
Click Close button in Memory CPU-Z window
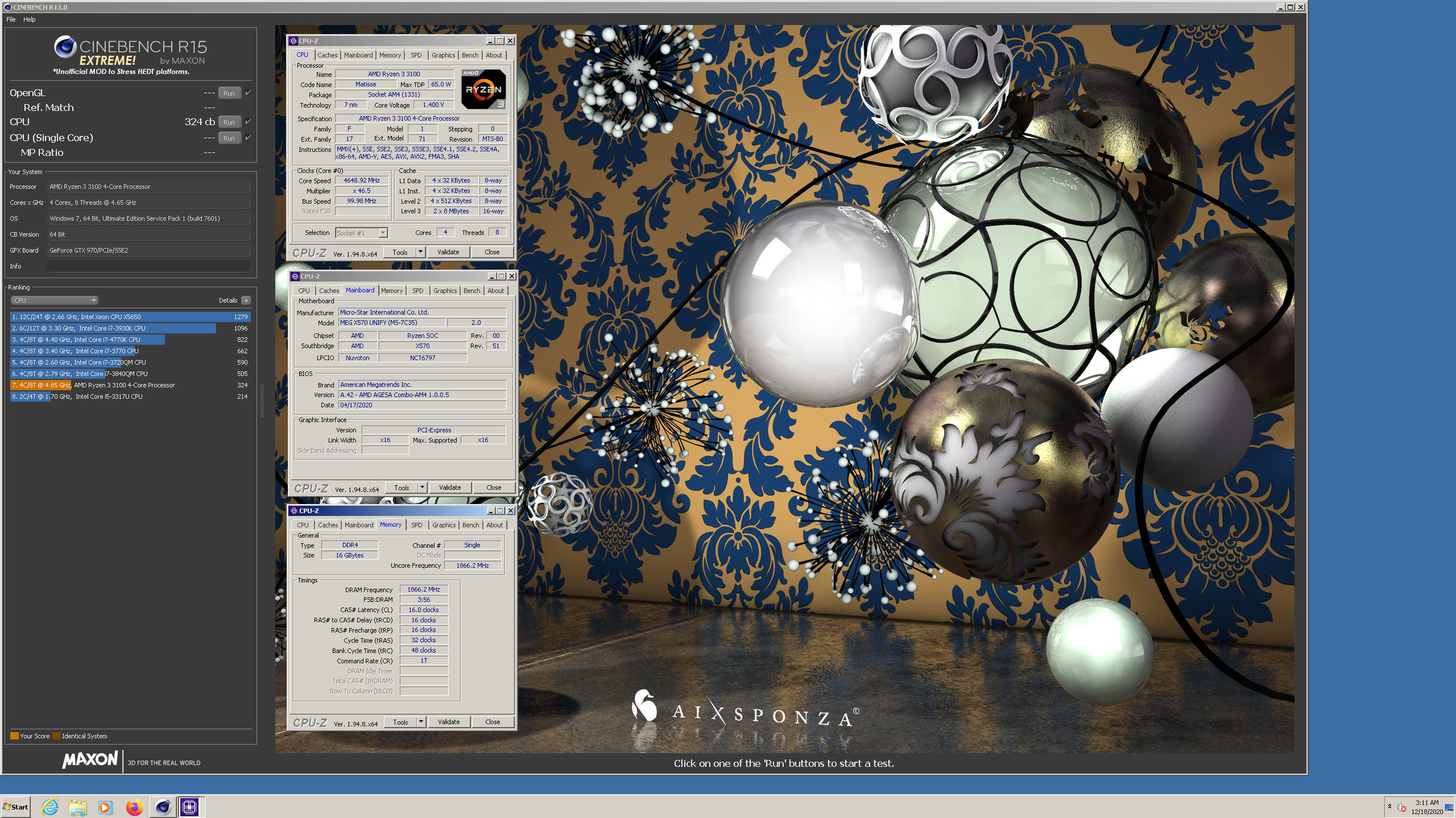493,722
